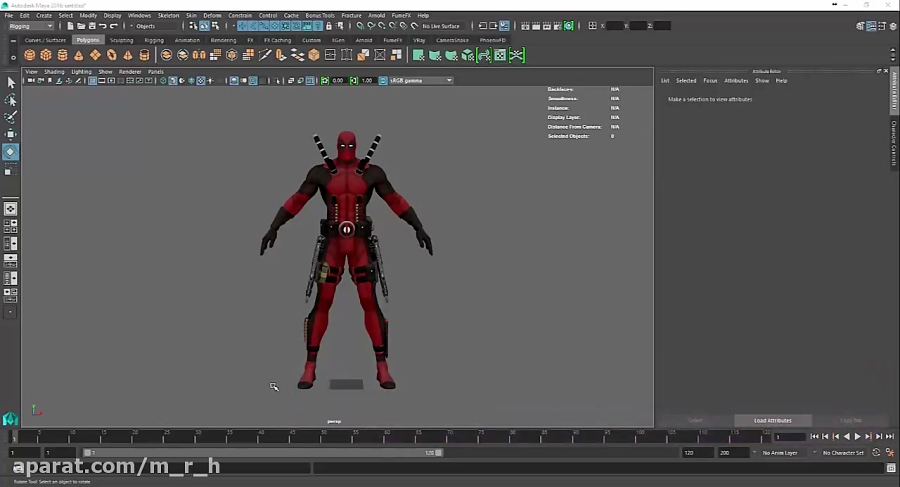Click the Load Attributes button
Viewport: 900px width, 487px height.
(x=773, y=420)
